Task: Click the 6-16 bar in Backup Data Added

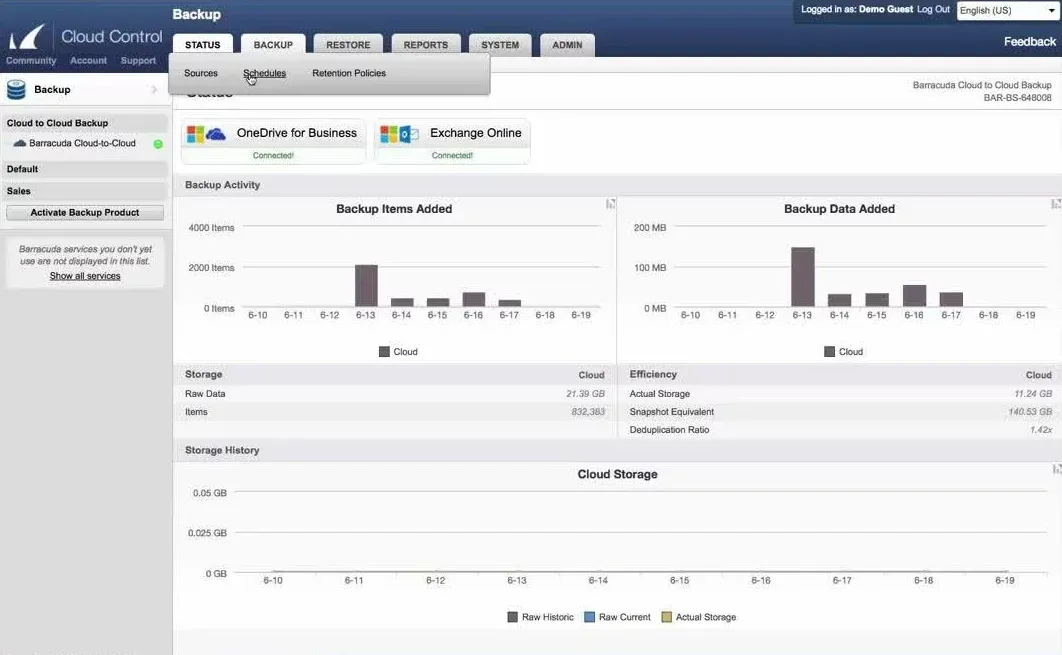Action: 914,296
